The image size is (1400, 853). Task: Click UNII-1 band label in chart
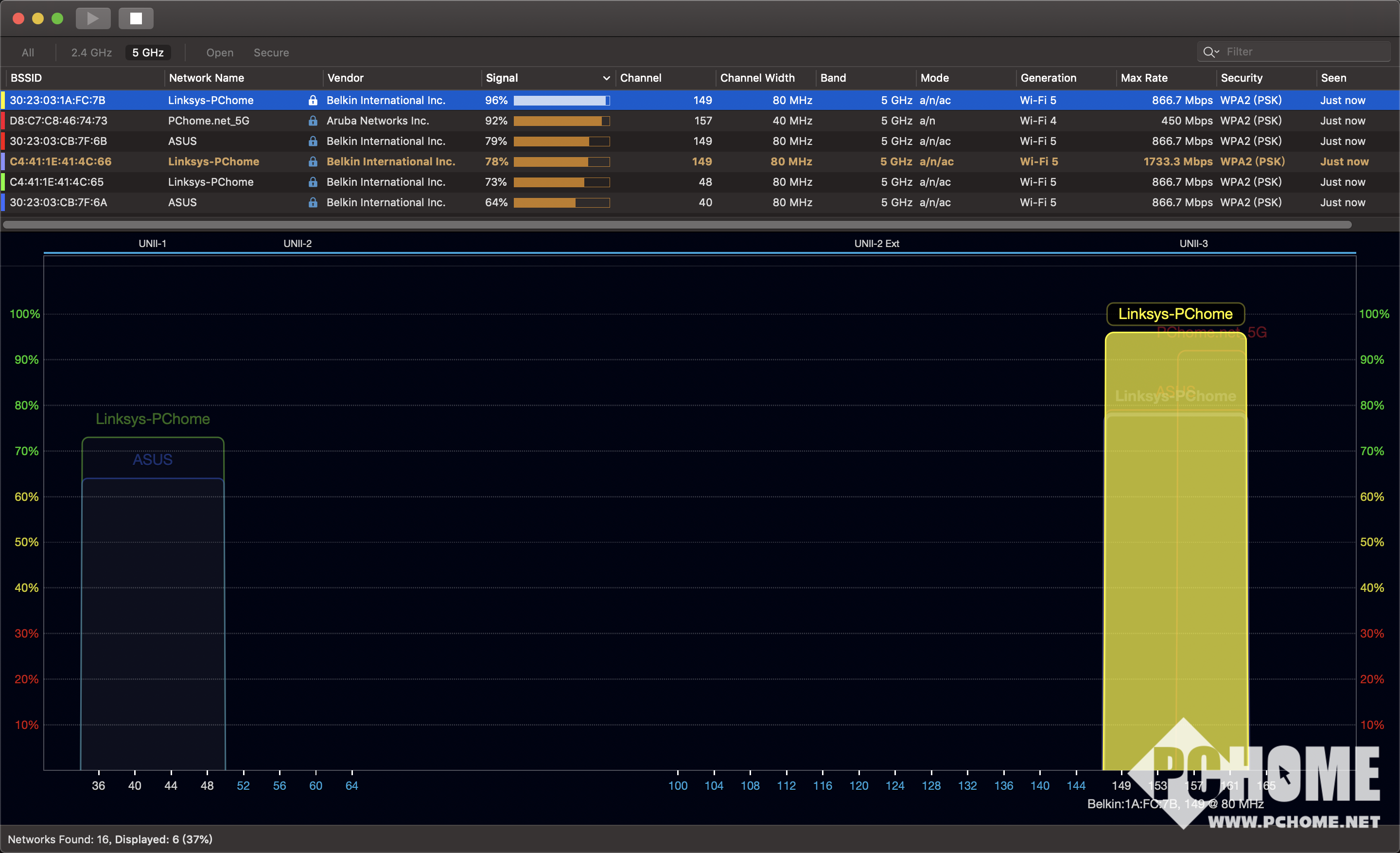pos(152,243)
